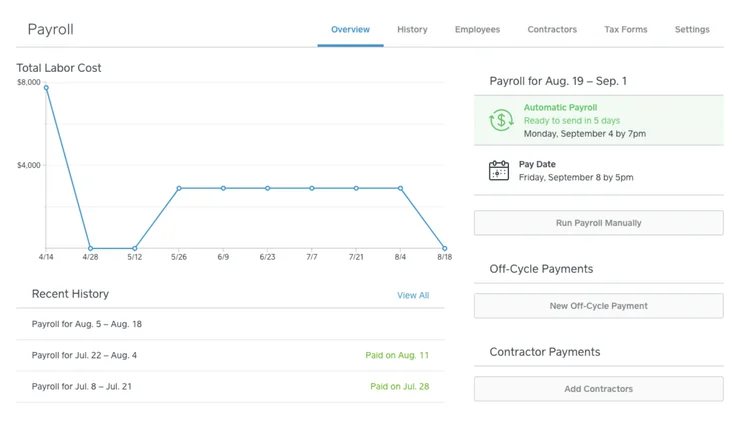Viewport: 744px width, 426px height.
Task: Open Payroll for Aug. 5 – Aug. 18 row
Action: (230, 324)
